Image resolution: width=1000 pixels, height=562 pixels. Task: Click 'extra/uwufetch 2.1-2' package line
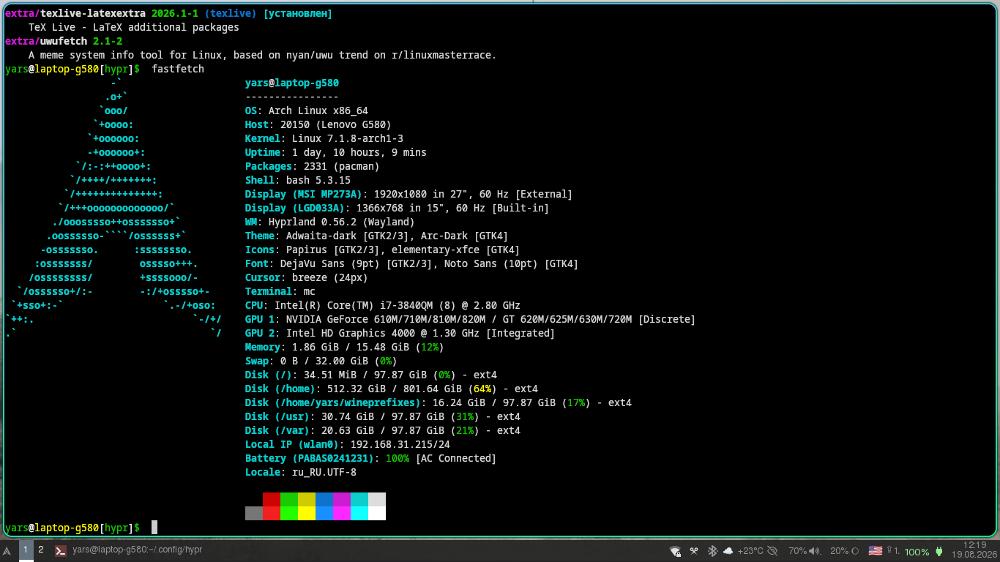(x=63, y=41)
